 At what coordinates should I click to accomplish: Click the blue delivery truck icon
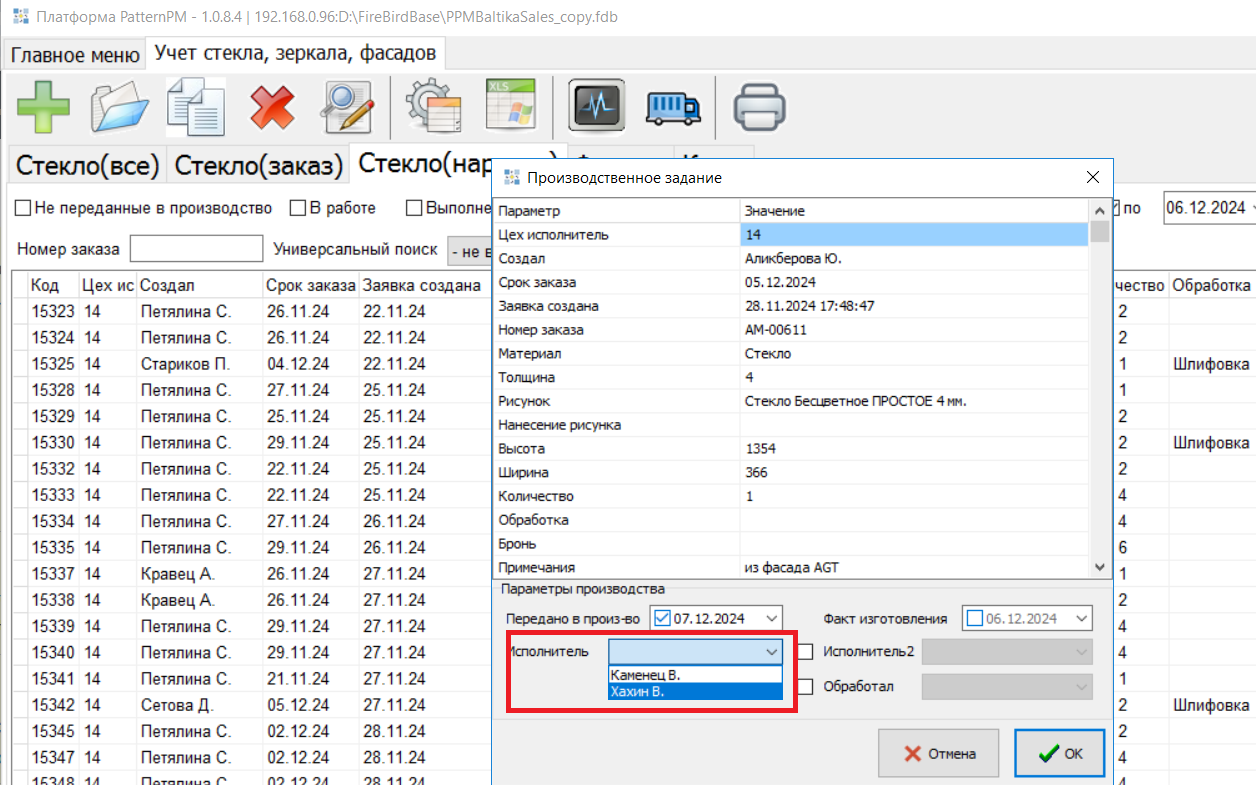(x=673, y=106)
